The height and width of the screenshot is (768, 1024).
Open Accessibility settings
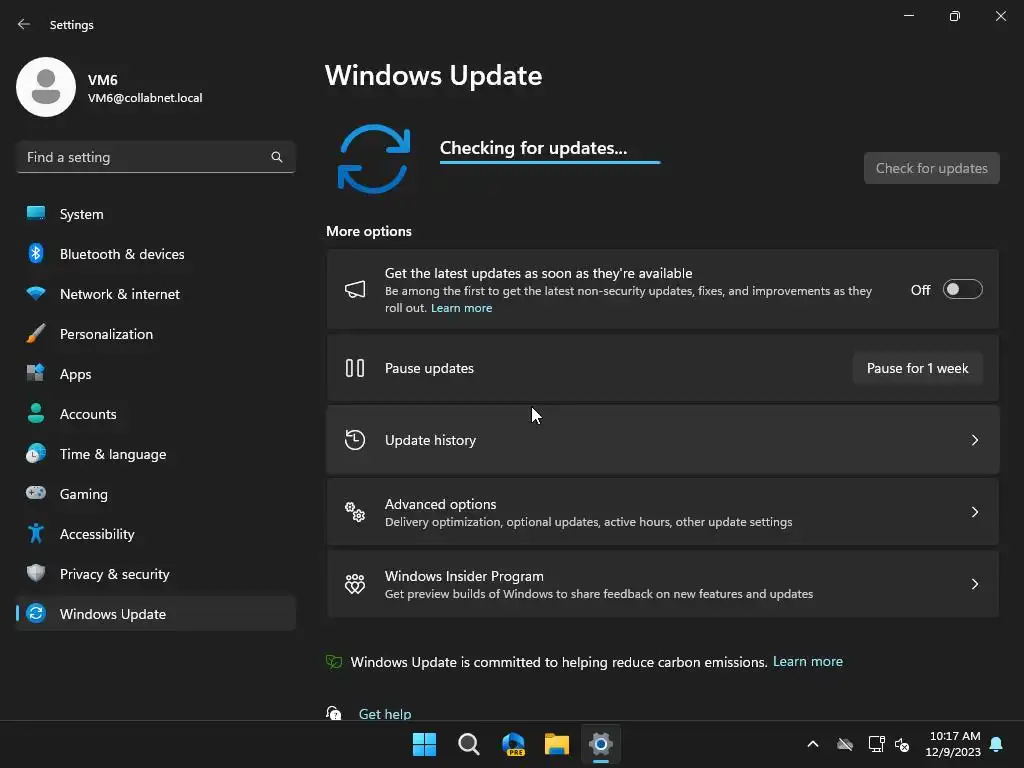pos(155,534)
